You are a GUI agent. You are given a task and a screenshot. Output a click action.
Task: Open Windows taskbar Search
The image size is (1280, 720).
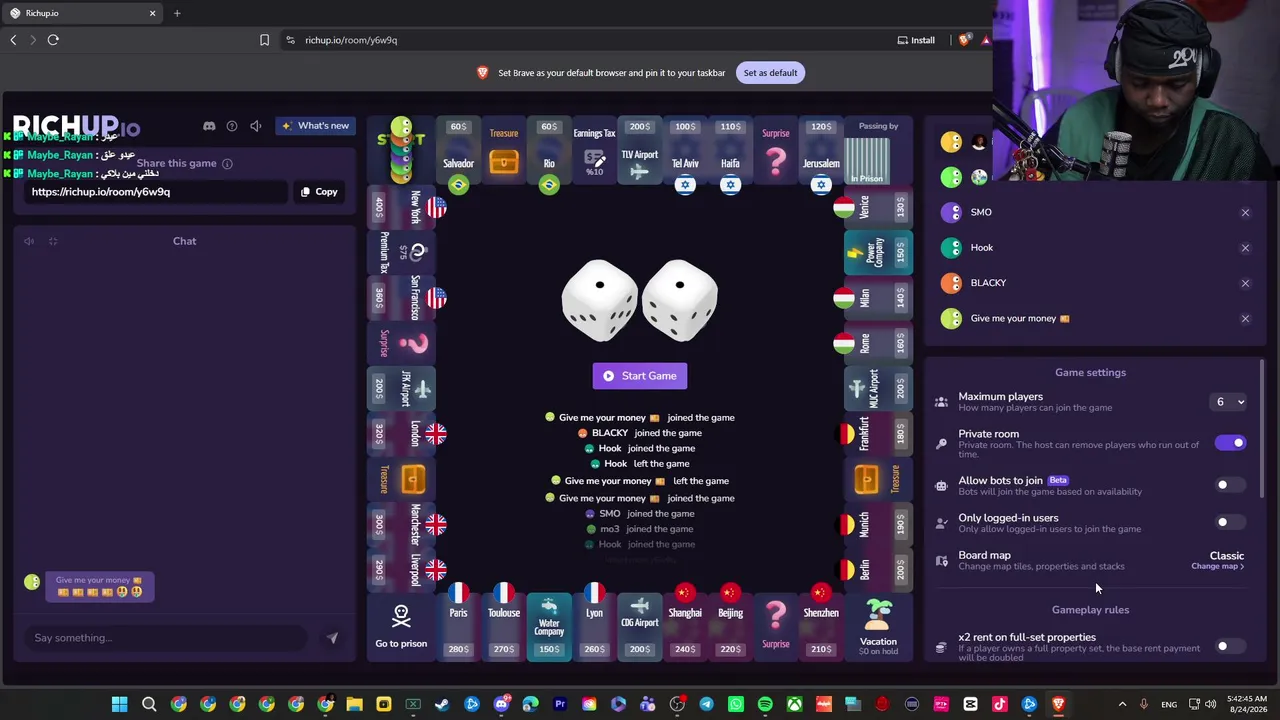click(x=149, y=705)
